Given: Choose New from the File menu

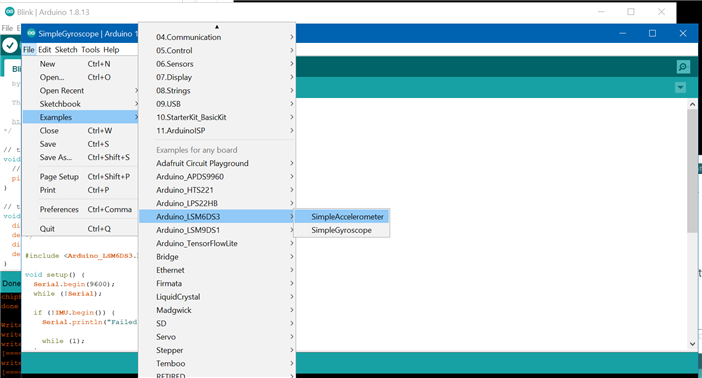Looking at the screenshot, I should pyautogui.click(x=81, y=64).
